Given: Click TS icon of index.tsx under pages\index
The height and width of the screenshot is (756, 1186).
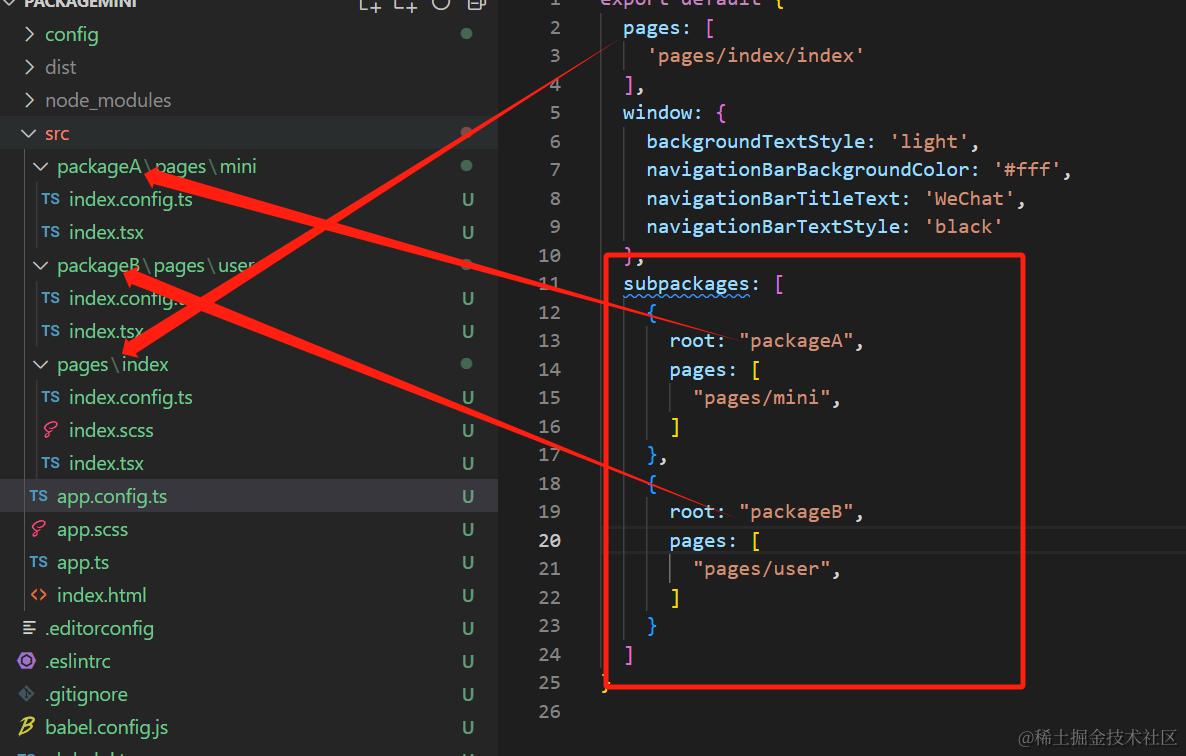Looking at the screenshot, I should [51, 463].
